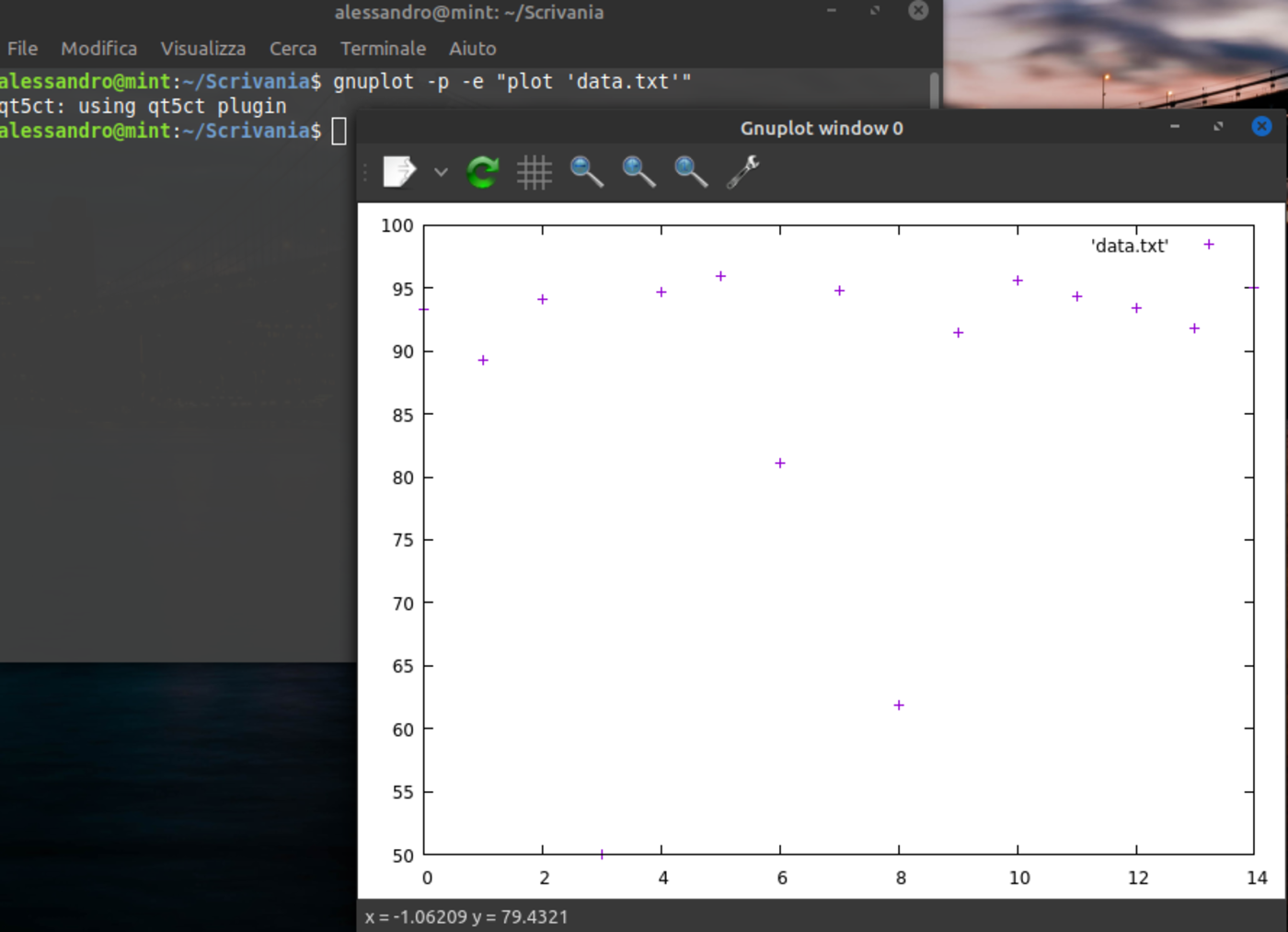Click the green Replot icon

pos(482,172)
